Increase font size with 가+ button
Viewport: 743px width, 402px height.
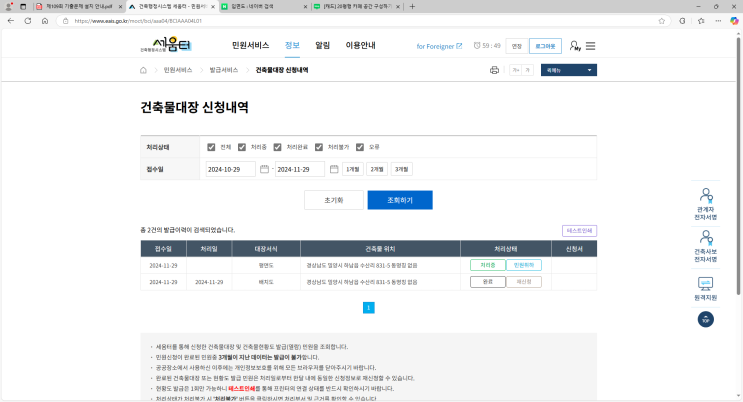point(516,70)
